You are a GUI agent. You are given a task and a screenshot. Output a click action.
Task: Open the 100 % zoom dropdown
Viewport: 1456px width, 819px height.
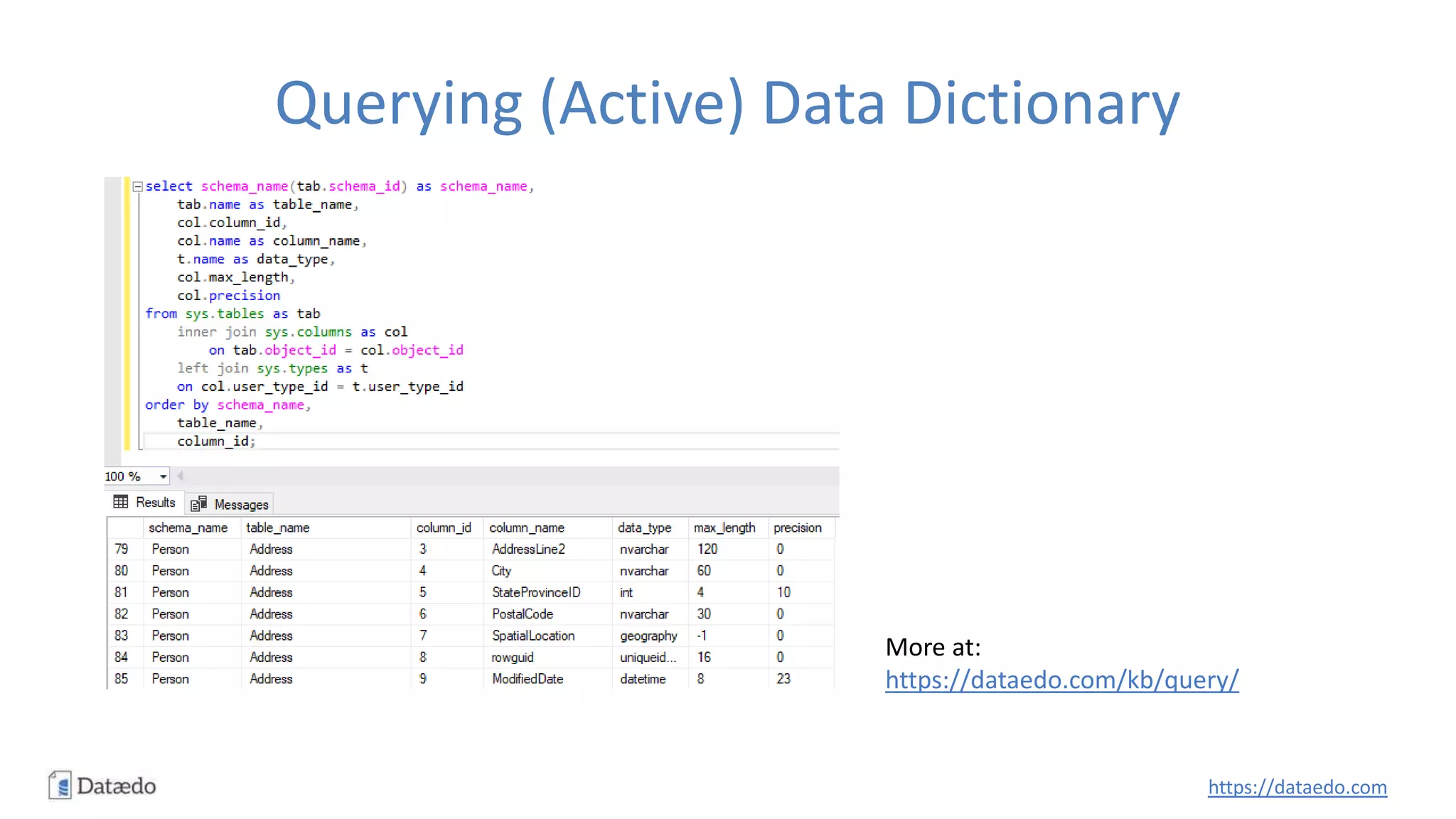tap(163, 476)
